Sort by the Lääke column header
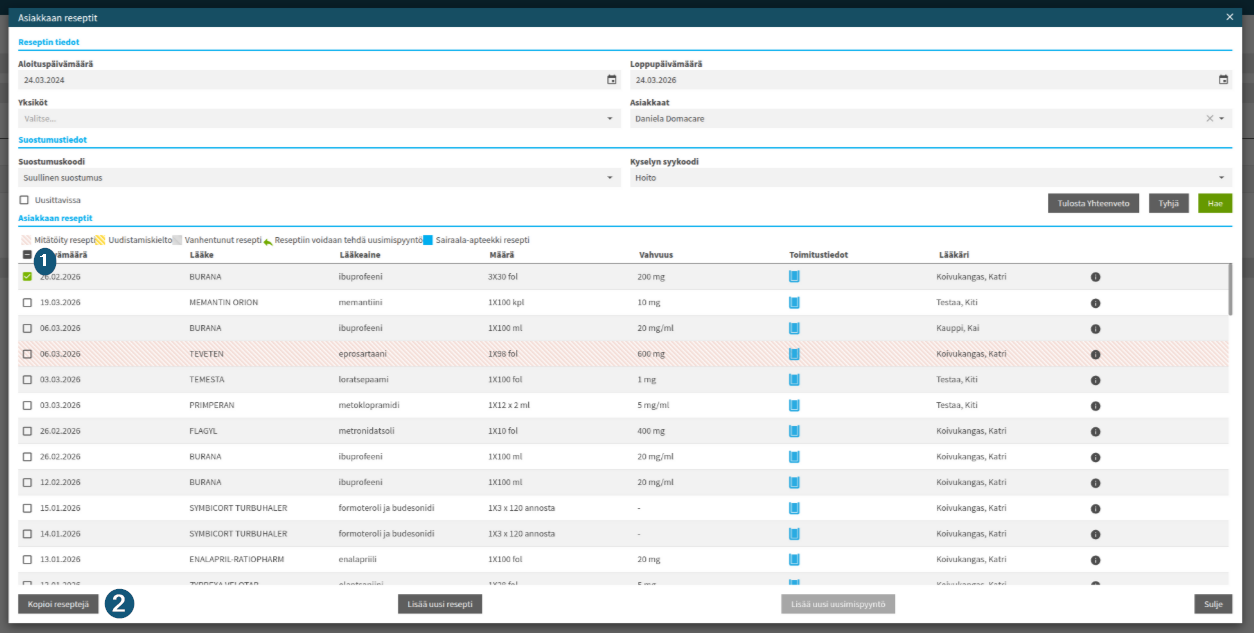 tap(200, 255)
